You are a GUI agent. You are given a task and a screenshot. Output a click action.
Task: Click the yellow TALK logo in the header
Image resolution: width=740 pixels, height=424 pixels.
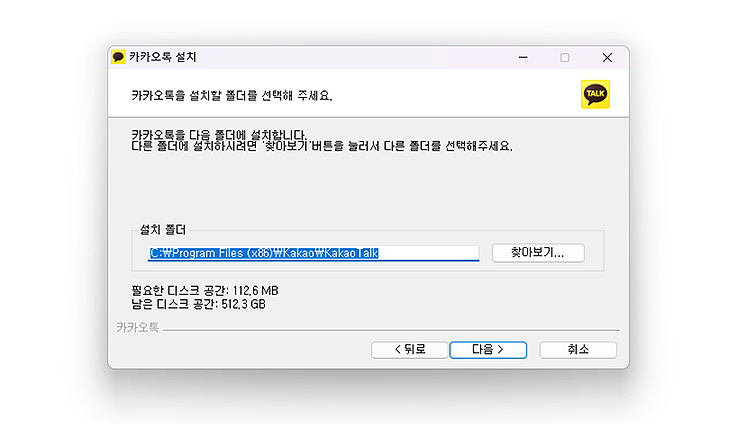coord(595,94)
